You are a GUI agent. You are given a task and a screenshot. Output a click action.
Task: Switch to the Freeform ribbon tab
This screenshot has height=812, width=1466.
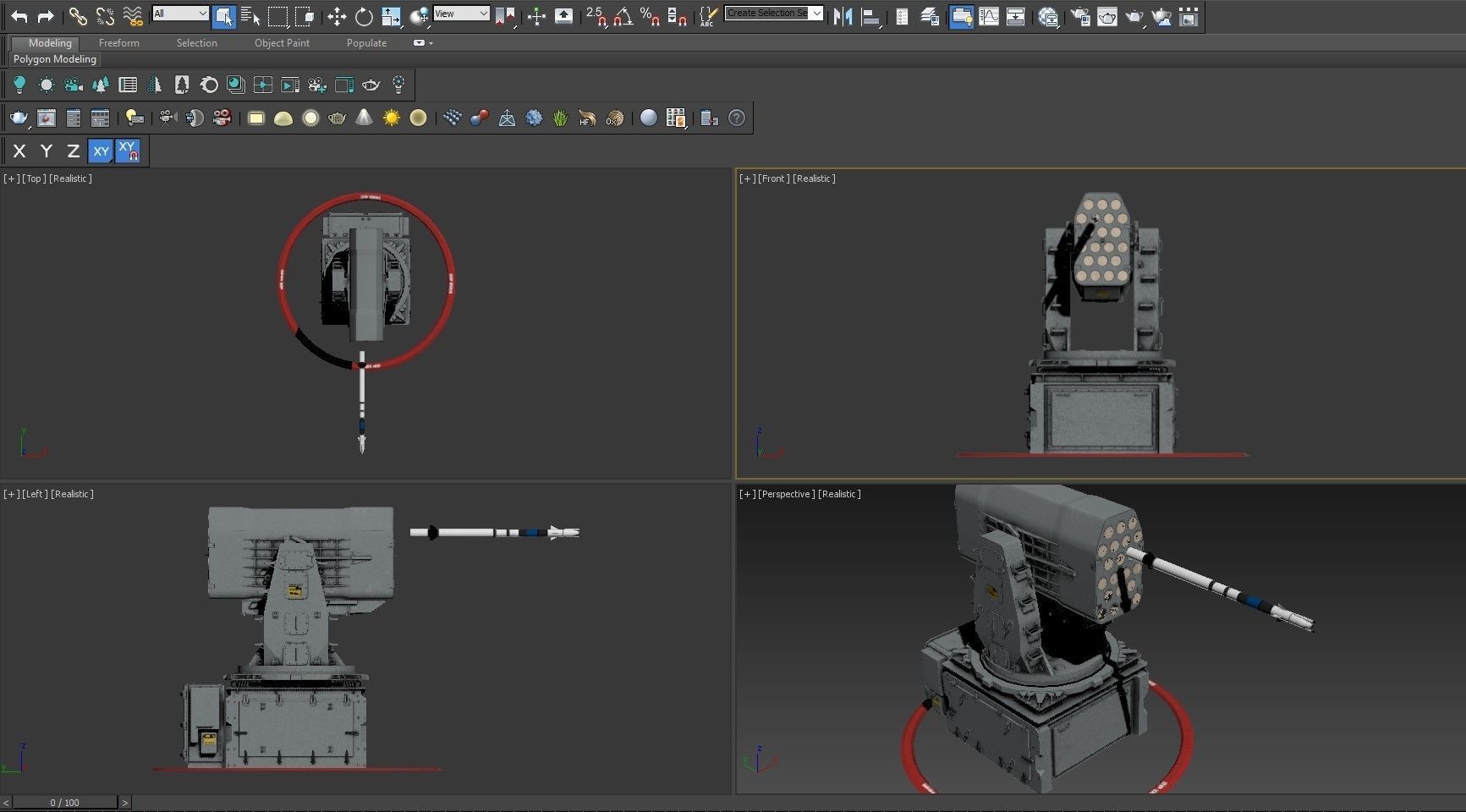tap(118, 42)
